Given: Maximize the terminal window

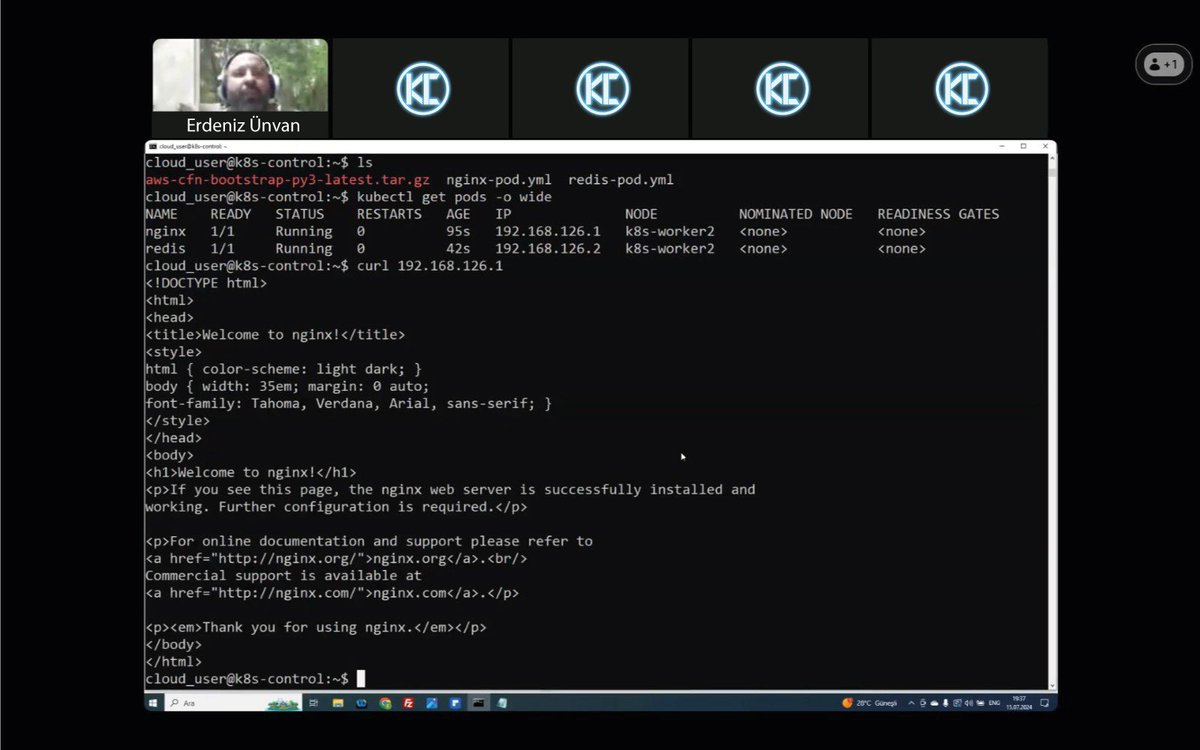Looking at the screenshot, I should tap(1023, 146).
